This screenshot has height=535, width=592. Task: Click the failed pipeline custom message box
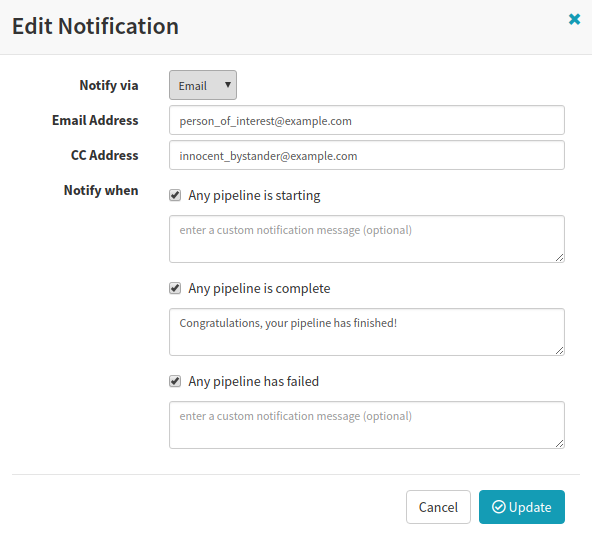coord(367,425)
